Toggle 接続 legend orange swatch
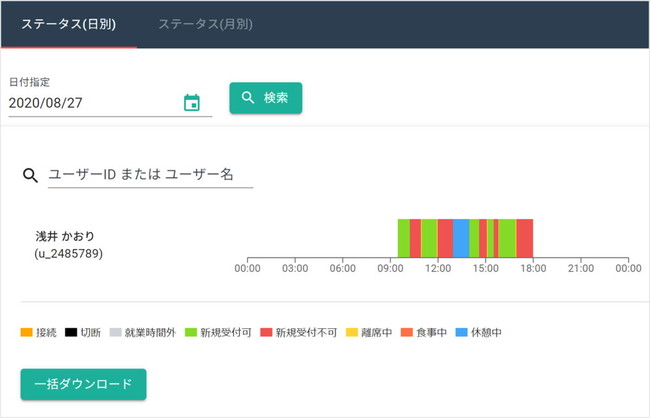 pos(27,332)
